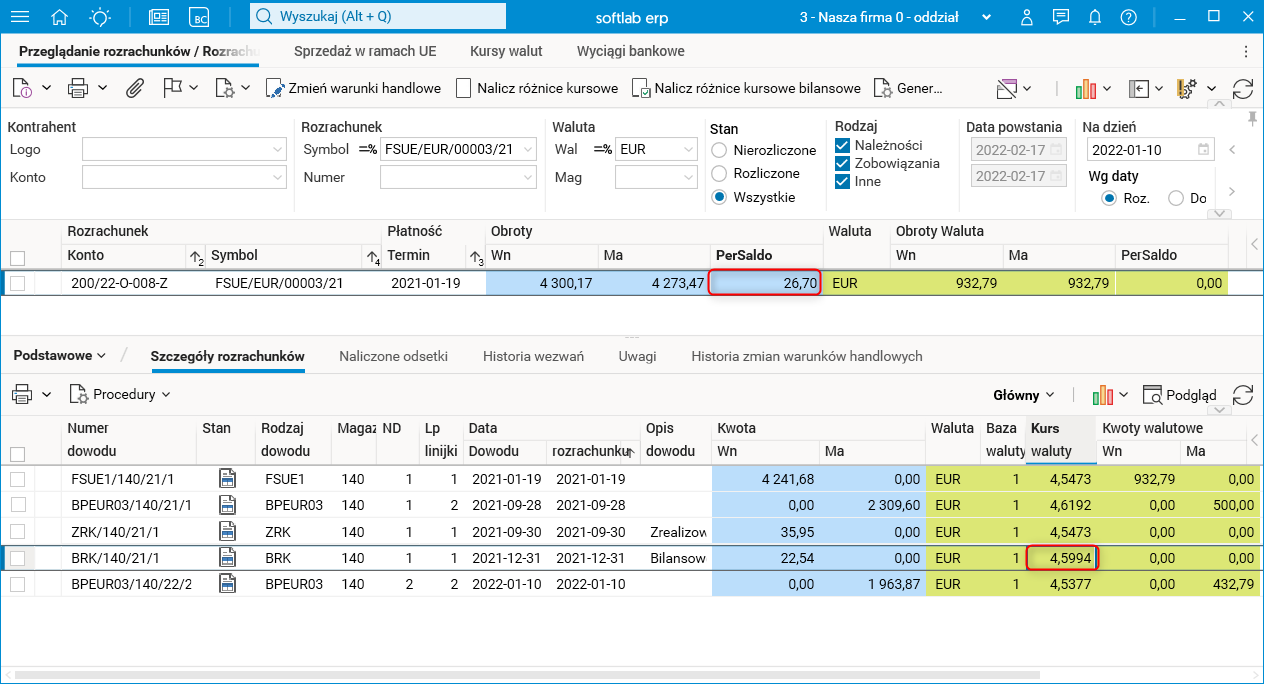This screenshot has height=684, width=1264.
Task: Click Nalicz różnice kursowe bilansowe button
Action: coord(746,88)
